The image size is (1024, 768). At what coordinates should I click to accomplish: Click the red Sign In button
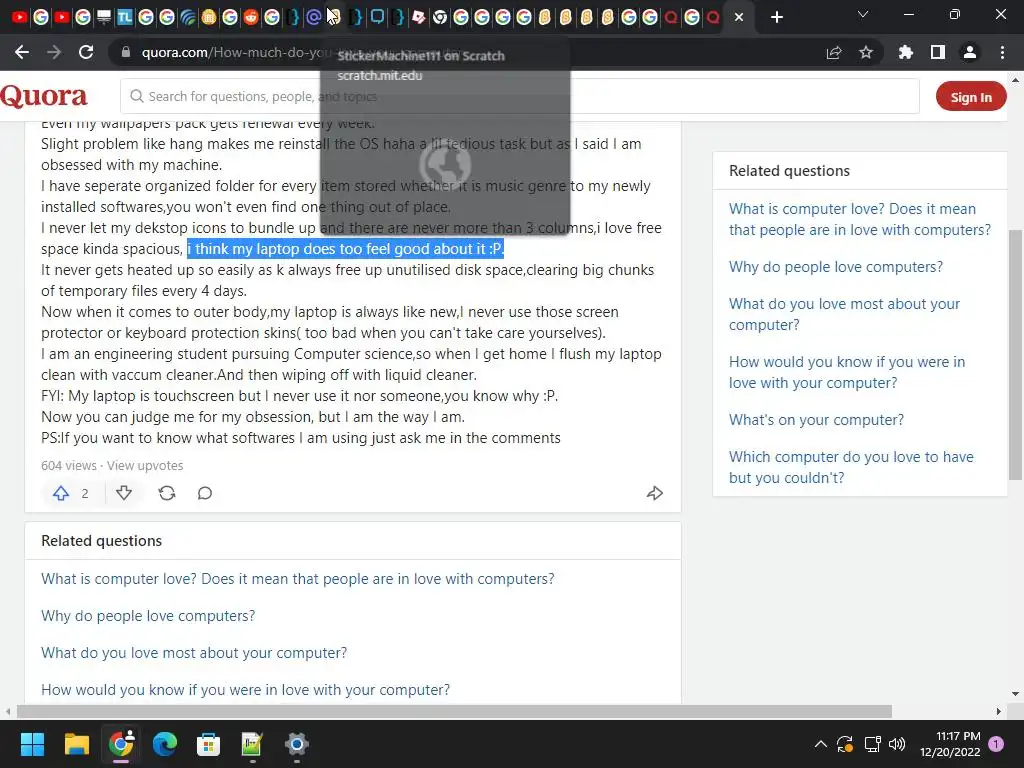pos(970,97)
